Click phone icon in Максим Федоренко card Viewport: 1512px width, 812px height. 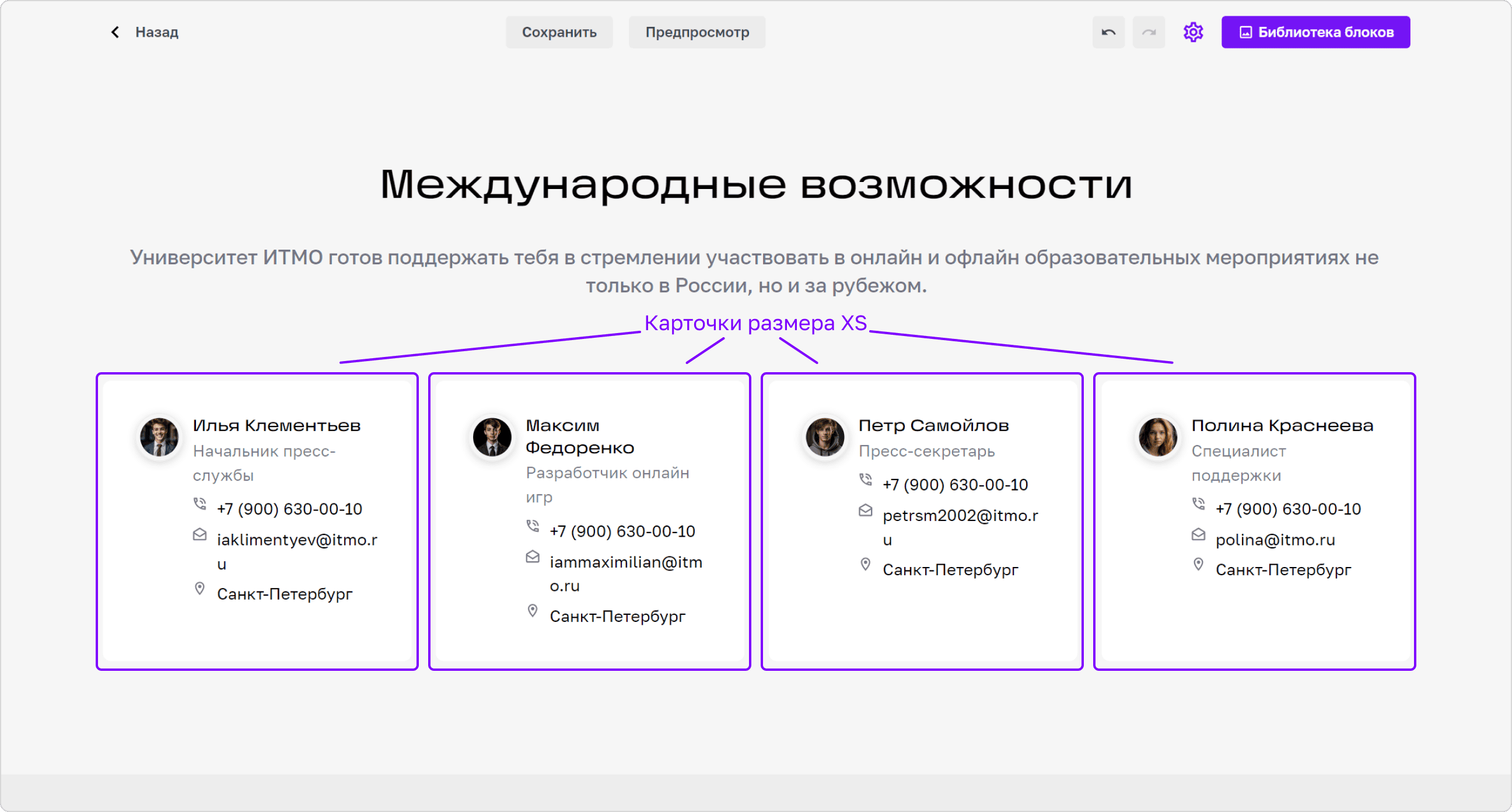[533, 526]
